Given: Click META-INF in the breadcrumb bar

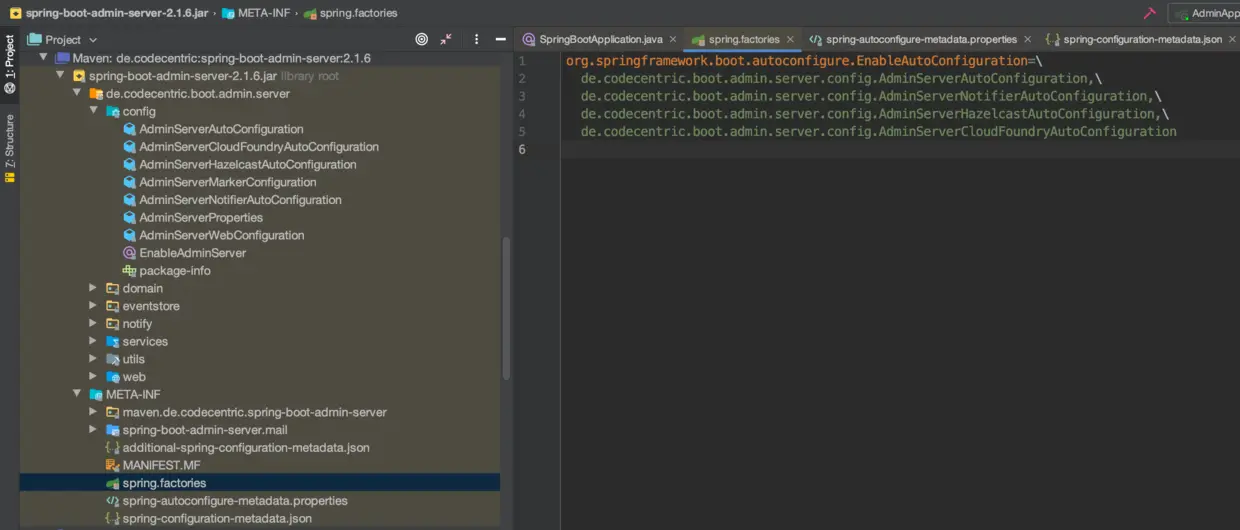Looking at the screenshot, I should tap(263, 13).
